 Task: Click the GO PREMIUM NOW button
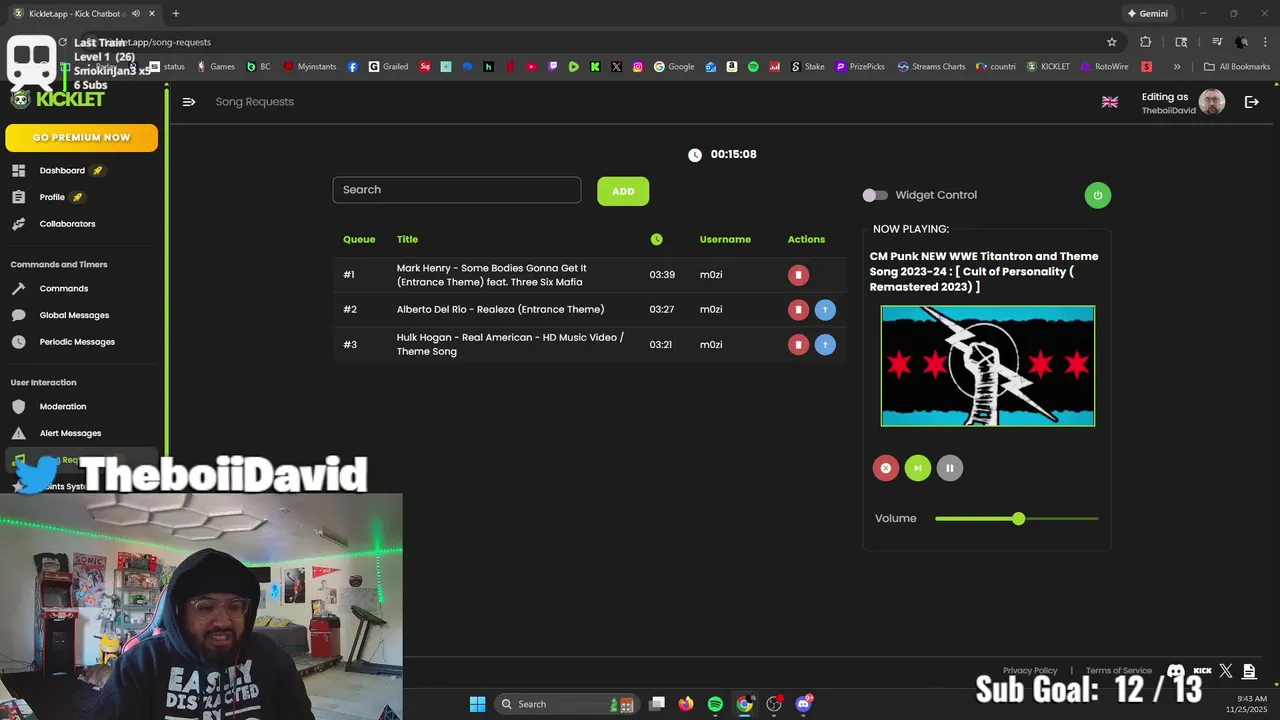pyautogui.click(x=81, y=138)
